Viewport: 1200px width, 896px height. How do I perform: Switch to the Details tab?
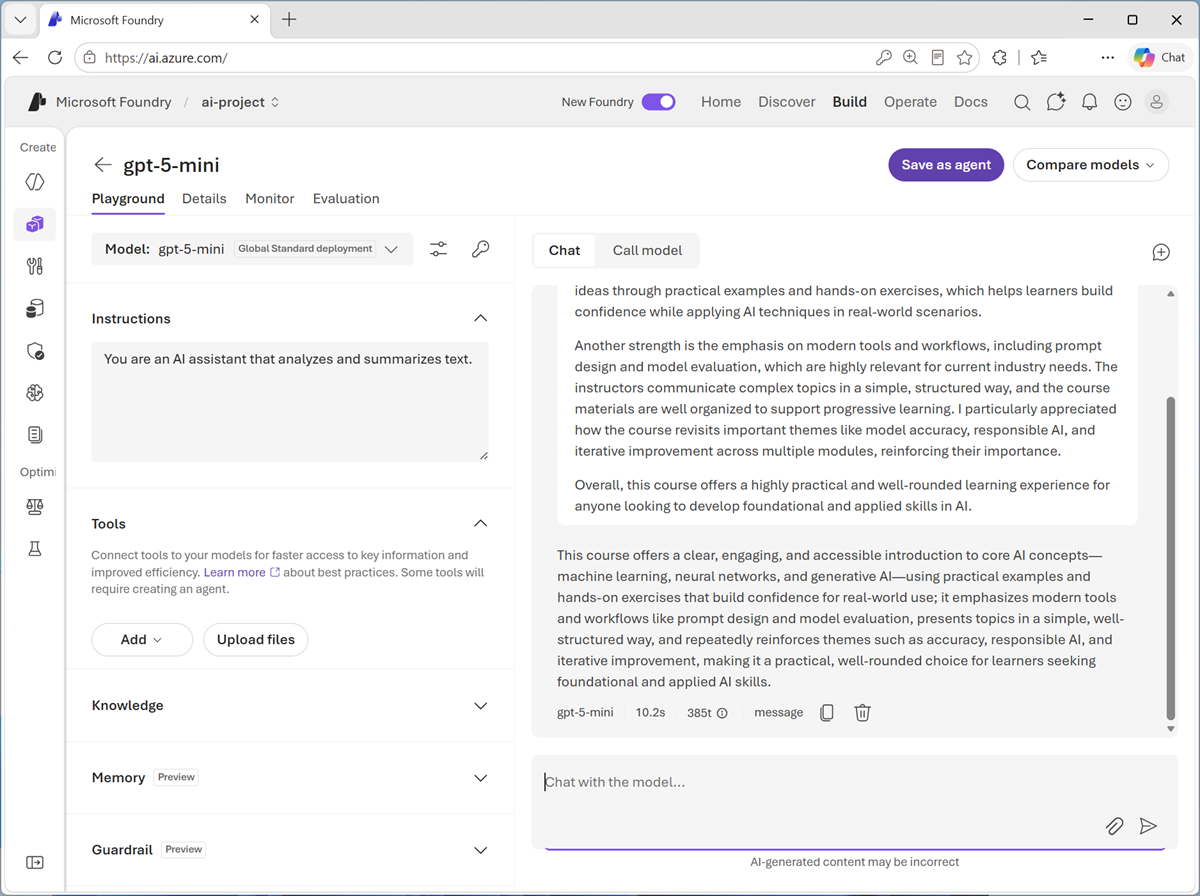[204, 199]
